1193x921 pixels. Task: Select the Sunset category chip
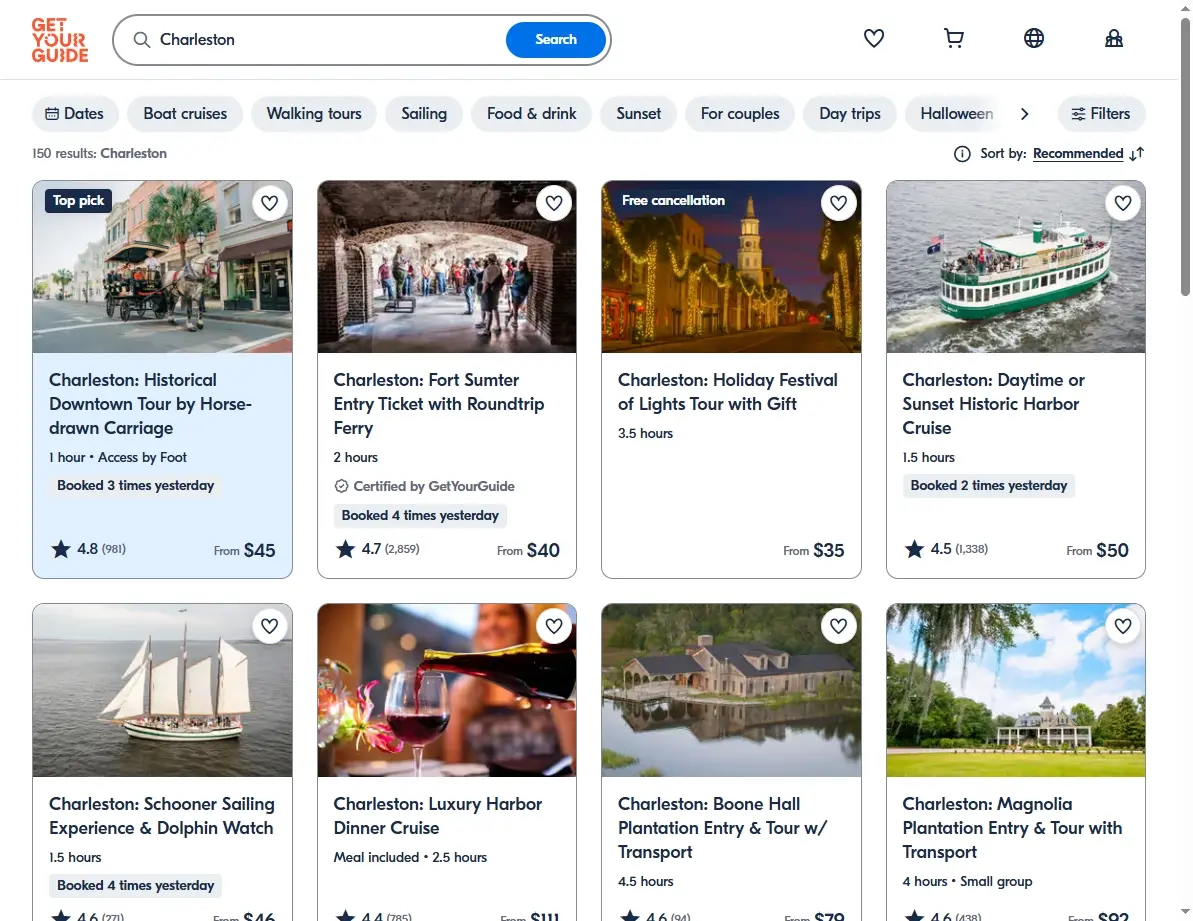[638, 114]
